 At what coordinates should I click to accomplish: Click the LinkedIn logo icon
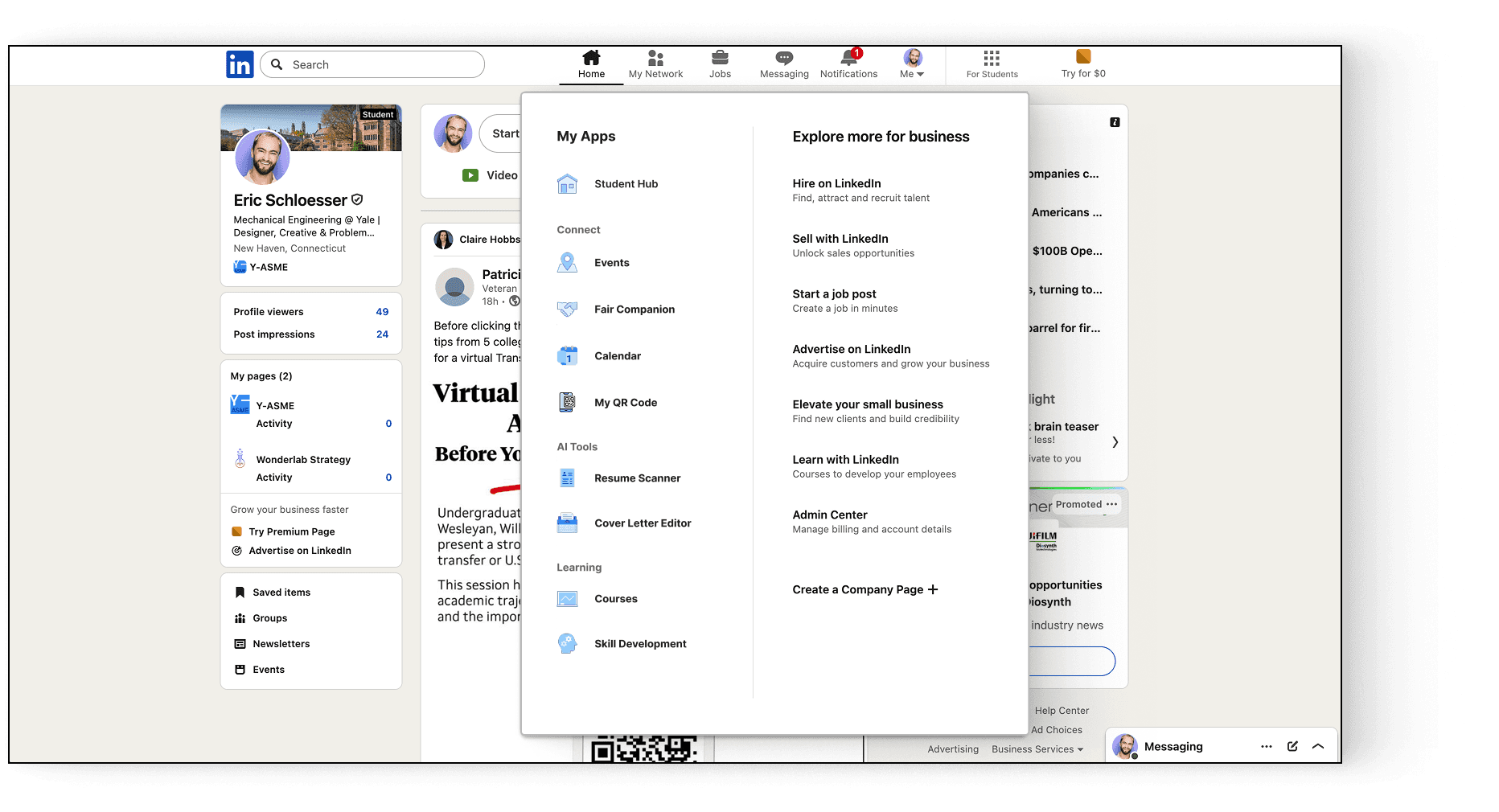(240, 64)
